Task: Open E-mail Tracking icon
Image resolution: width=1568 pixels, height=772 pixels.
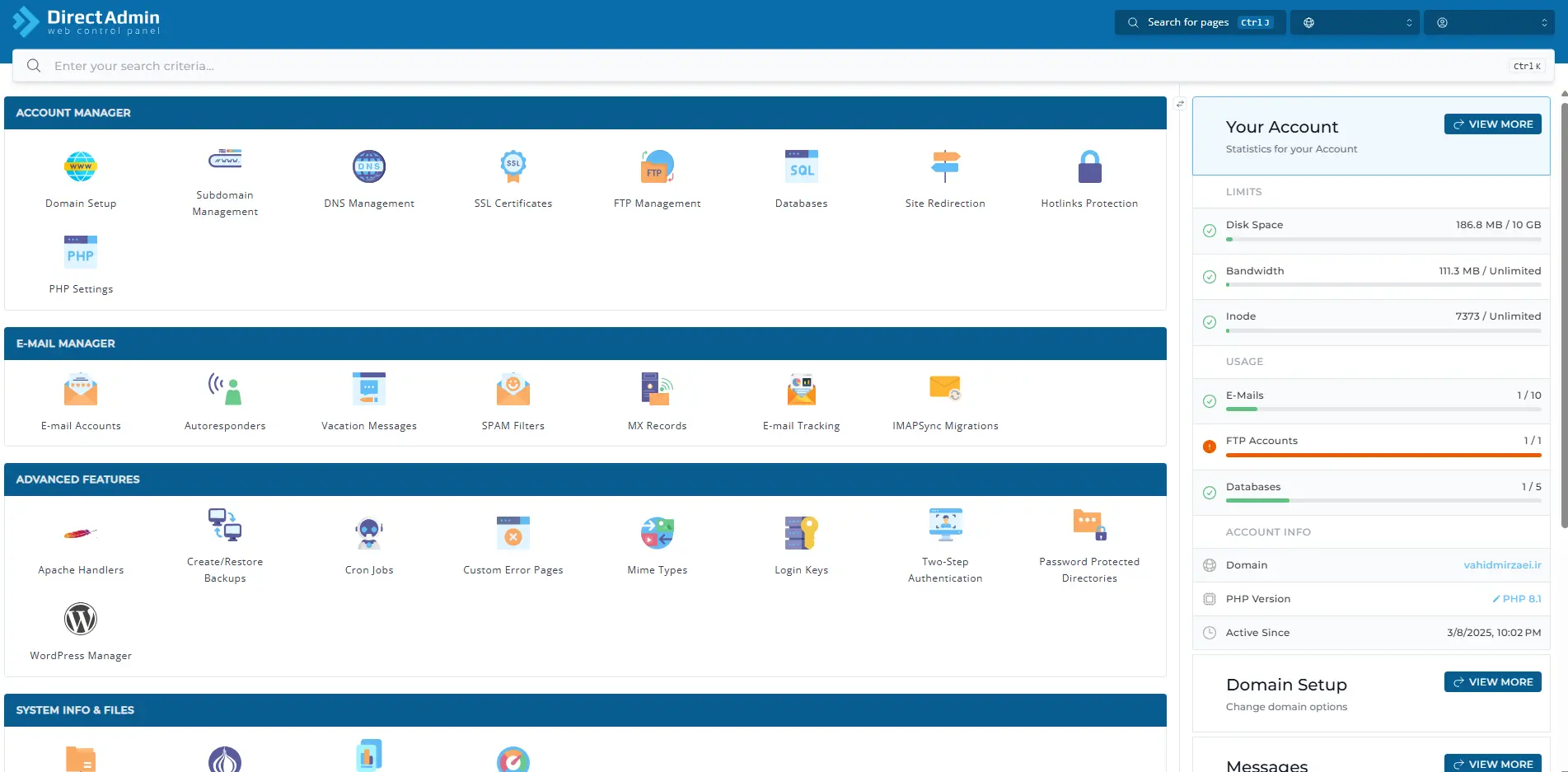Action: [802, 389]
